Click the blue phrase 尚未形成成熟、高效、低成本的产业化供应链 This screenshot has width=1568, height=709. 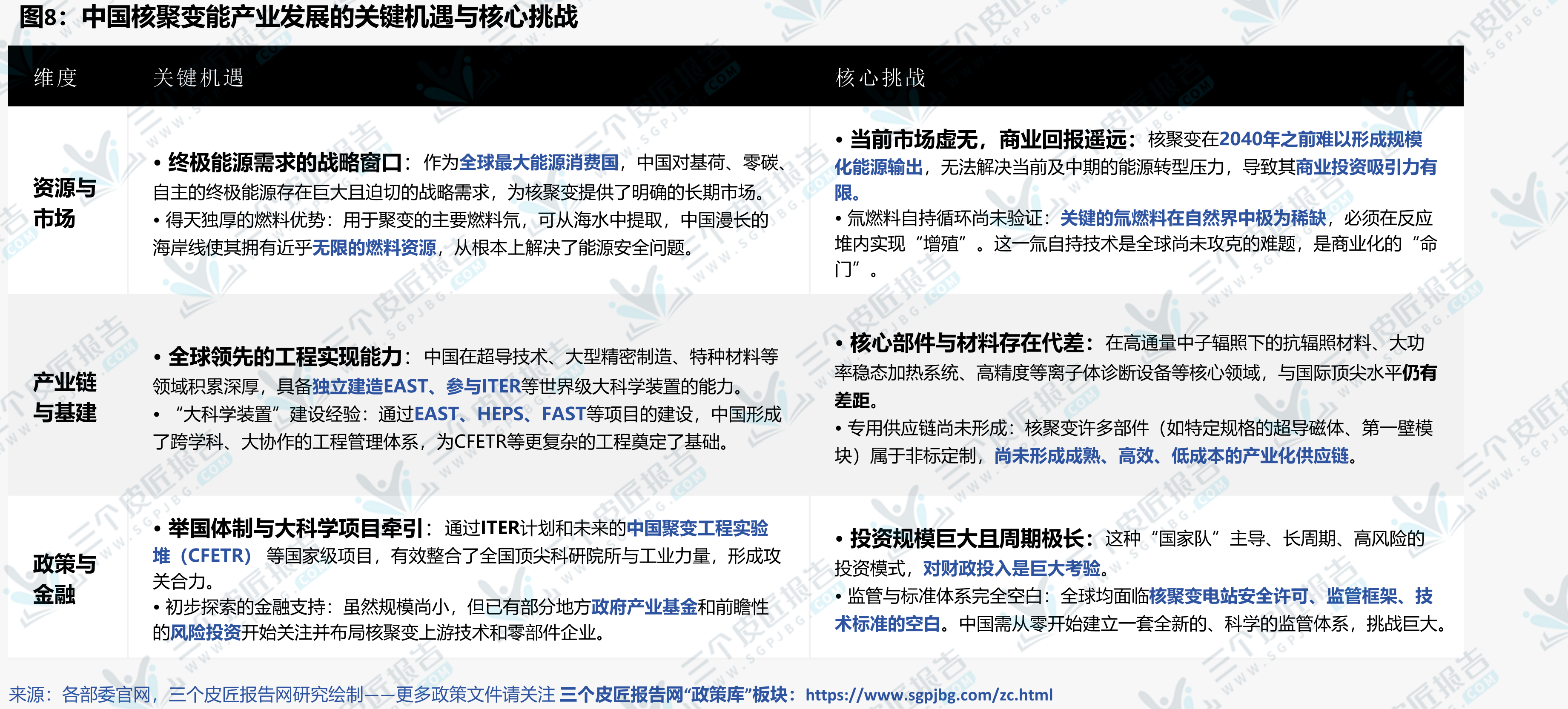coord(1172,456)
